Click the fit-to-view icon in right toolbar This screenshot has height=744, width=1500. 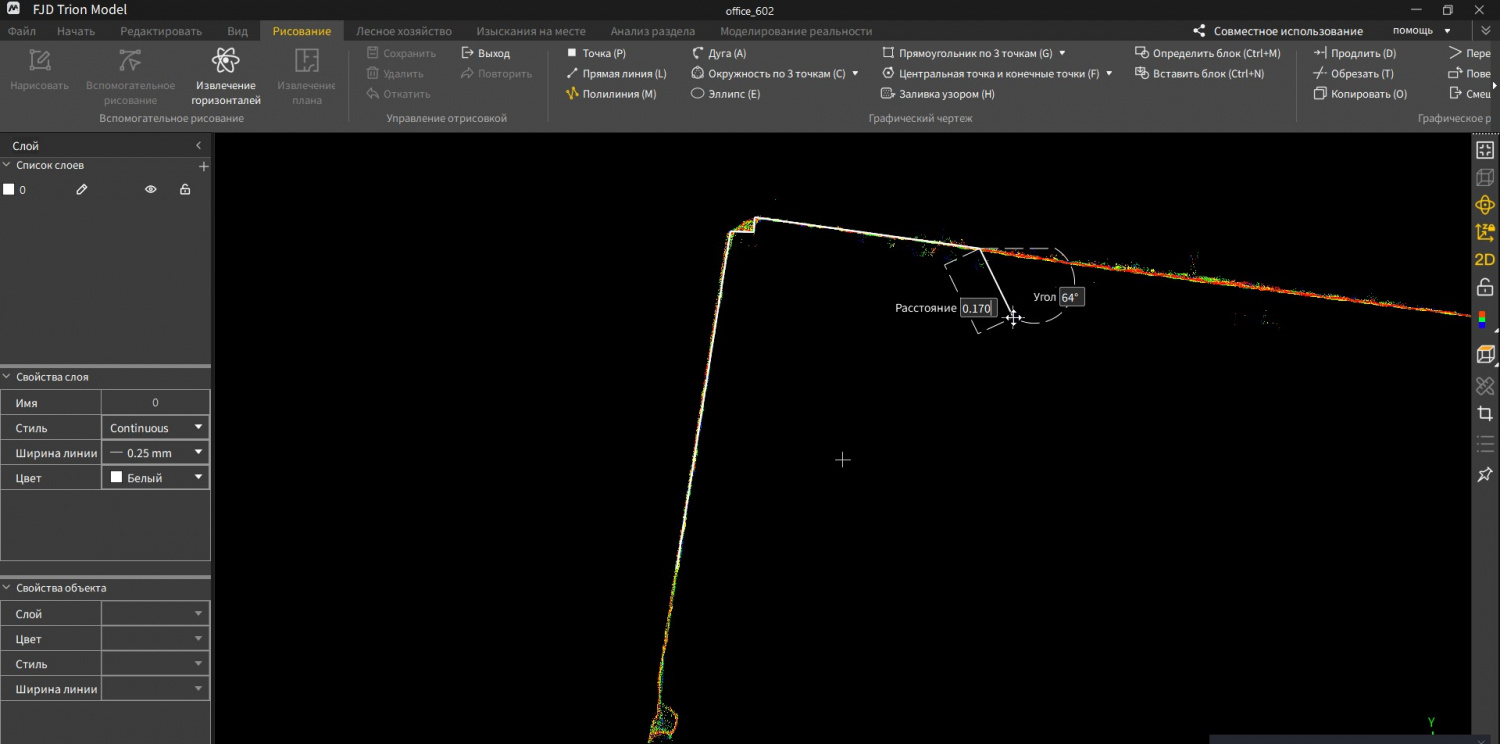coord(1485,150)
